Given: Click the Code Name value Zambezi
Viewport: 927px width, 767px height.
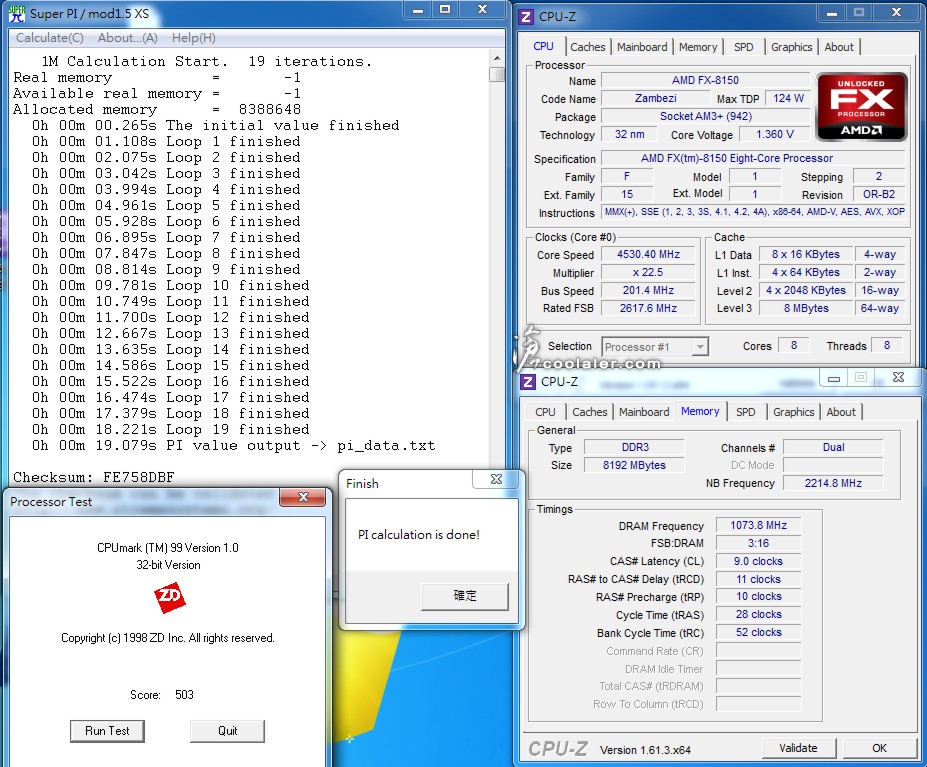Looking at the screenshot, I should coord(656,98).
